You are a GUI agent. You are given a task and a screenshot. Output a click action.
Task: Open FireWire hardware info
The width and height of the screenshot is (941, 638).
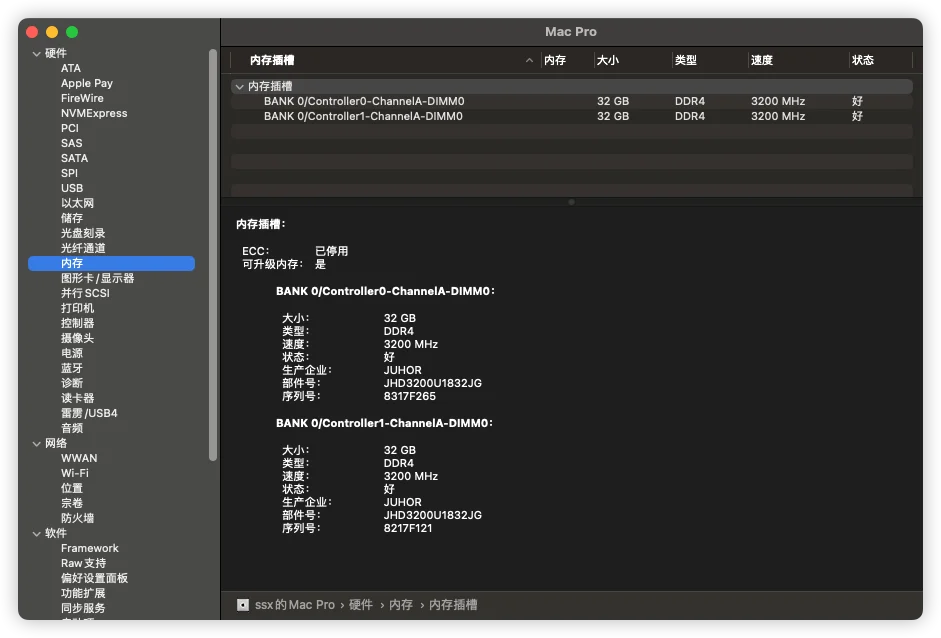click(82, 98)
